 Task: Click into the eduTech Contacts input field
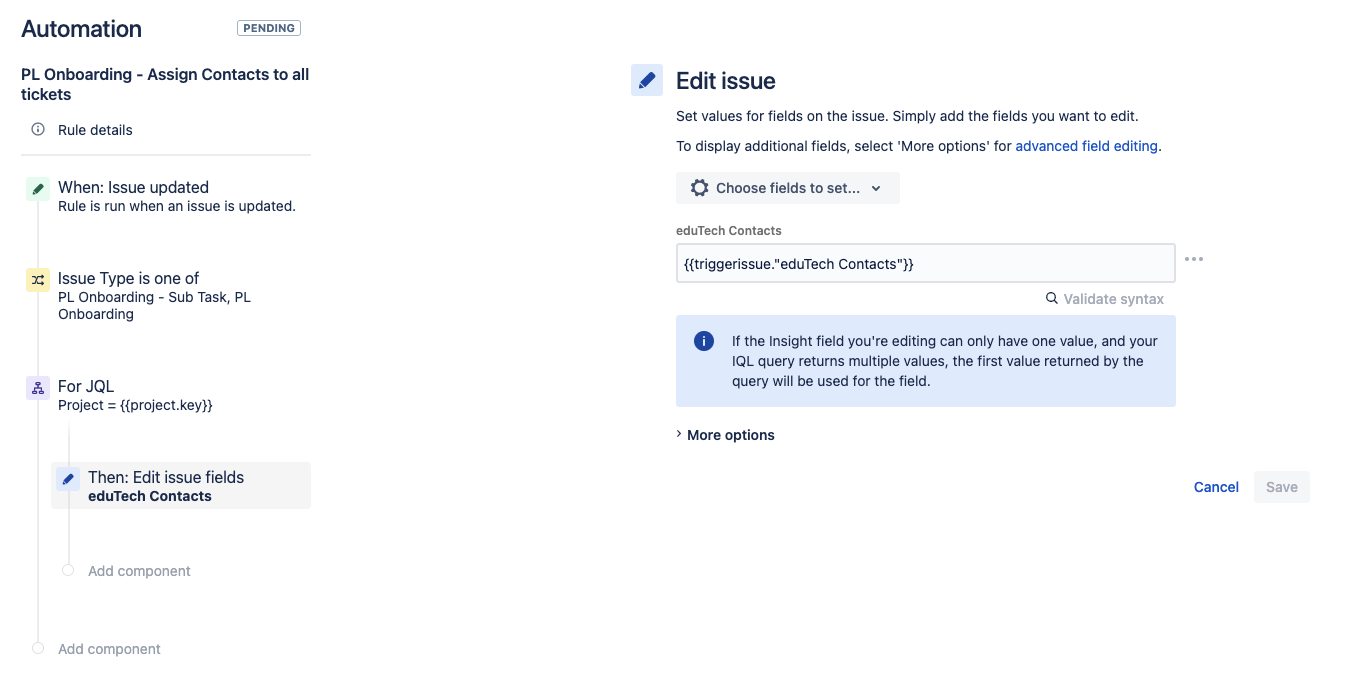926,263
